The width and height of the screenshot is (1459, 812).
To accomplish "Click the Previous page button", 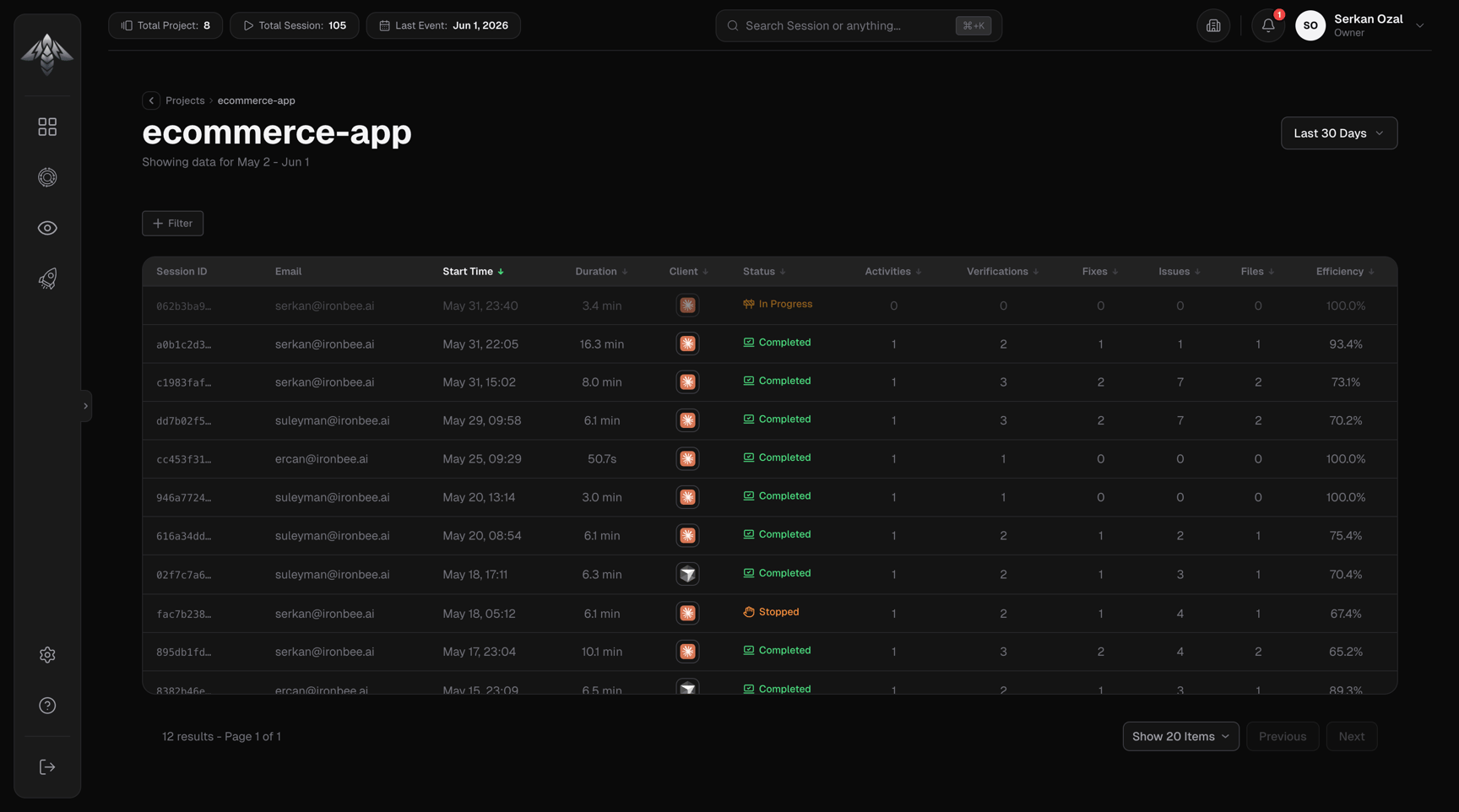I will (1282, 737).
